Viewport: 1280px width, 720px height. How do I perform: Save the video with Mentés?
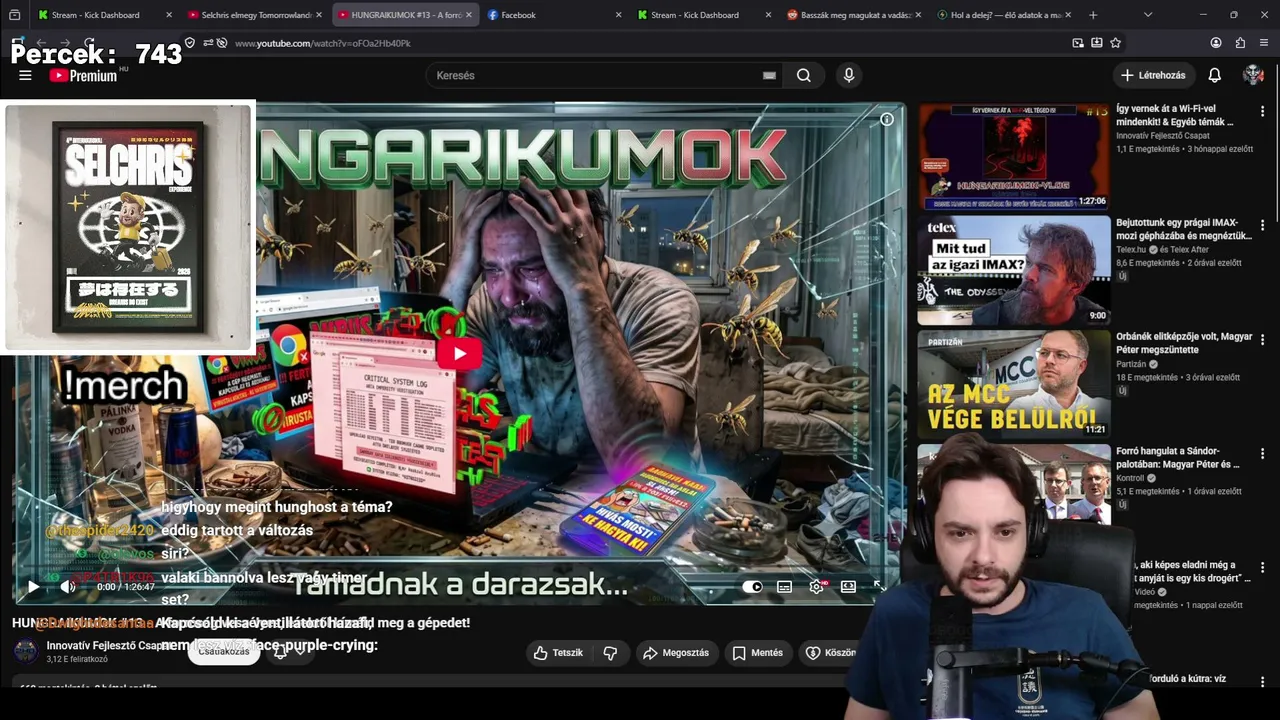click(757, 653)
